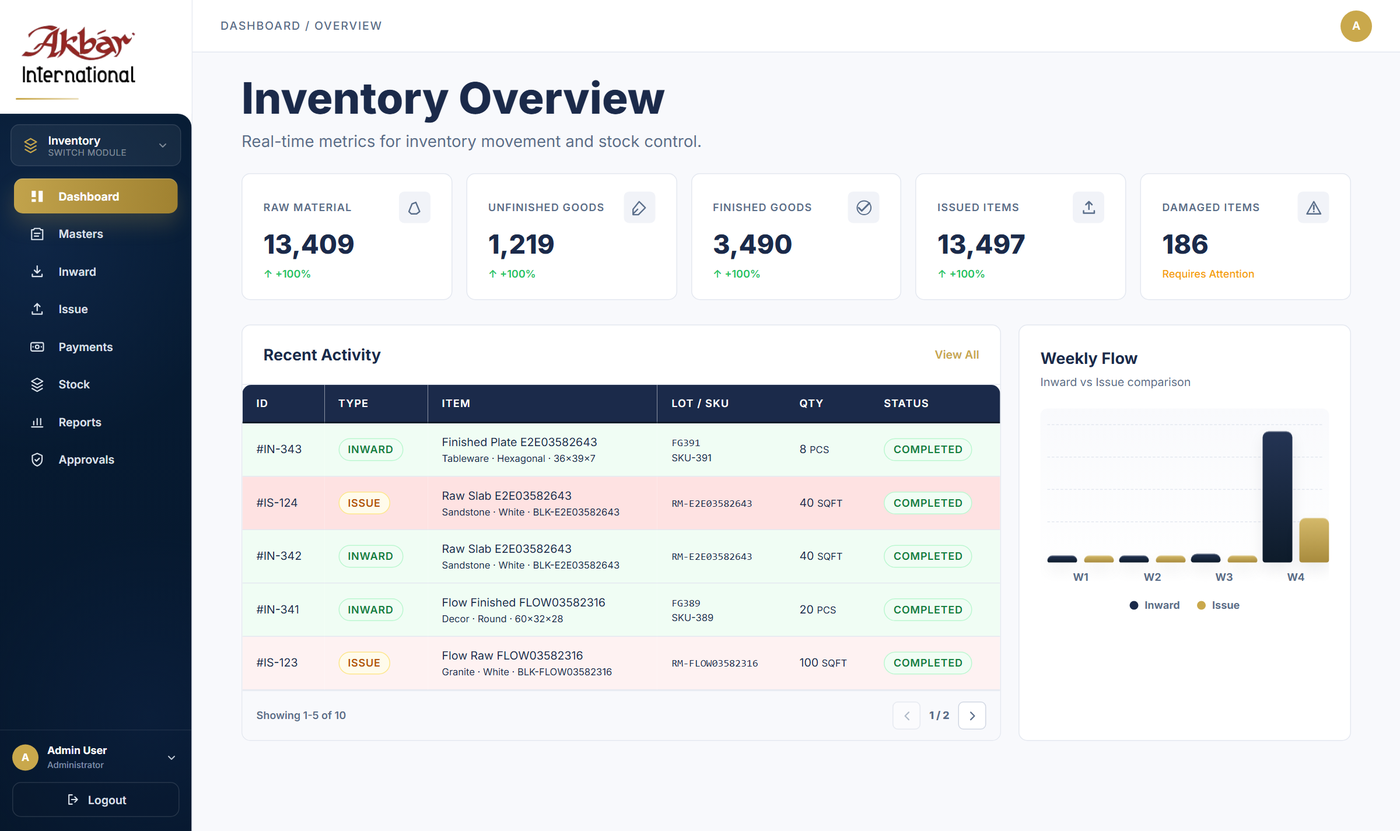Viewport: 1400px width, 831px height.
Task: Toggle the Inward series in chart legend
Action: [x=1155, y=605]
